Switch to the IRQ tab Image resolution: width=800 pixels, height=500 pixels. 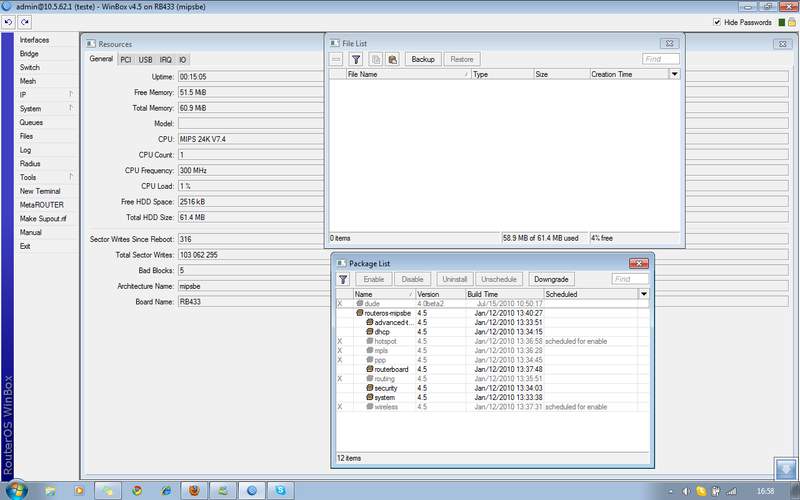pos(166,60)
